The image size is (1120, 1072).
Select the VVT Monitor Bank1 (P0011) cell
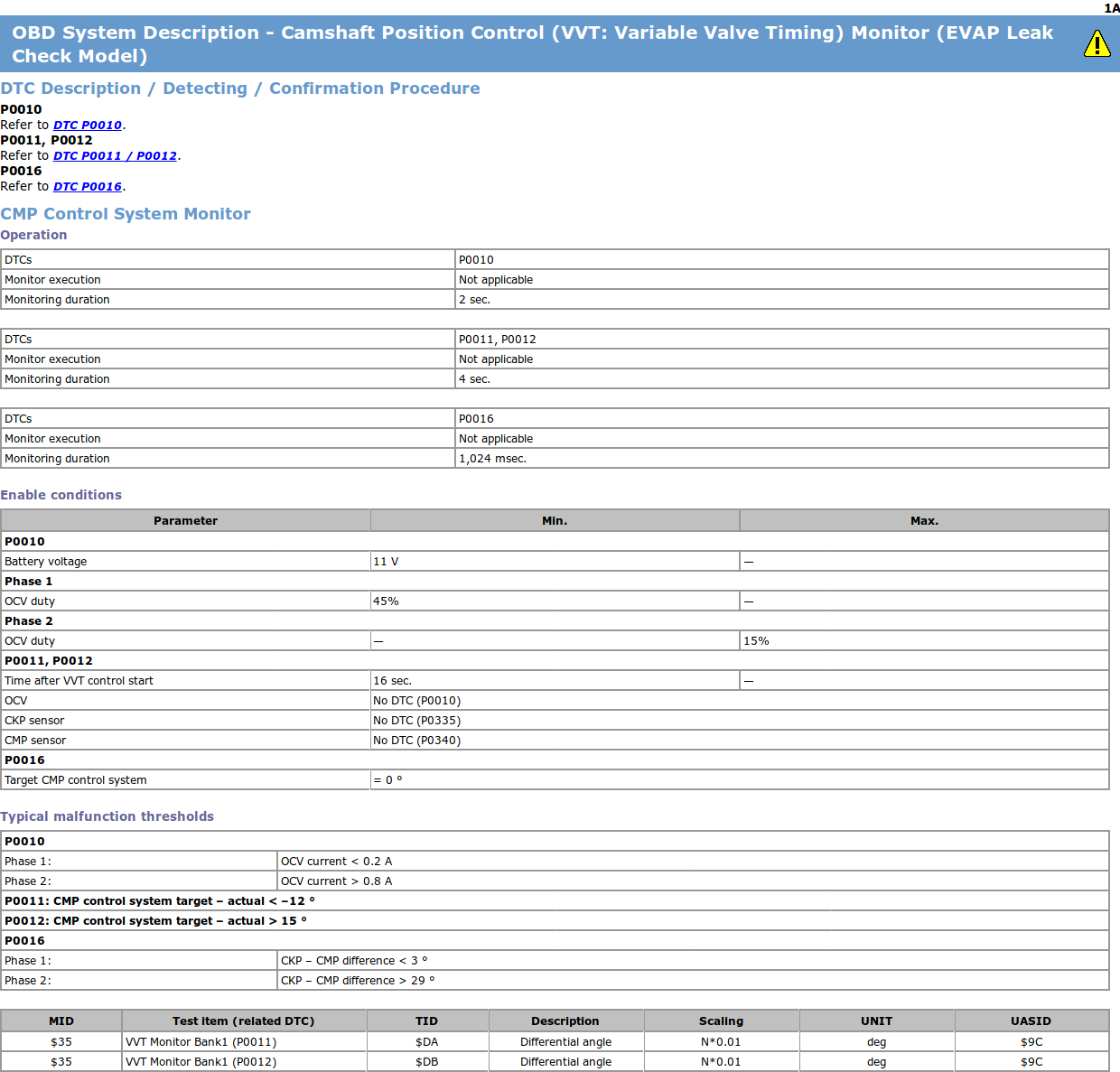(x=201, y=1042)
